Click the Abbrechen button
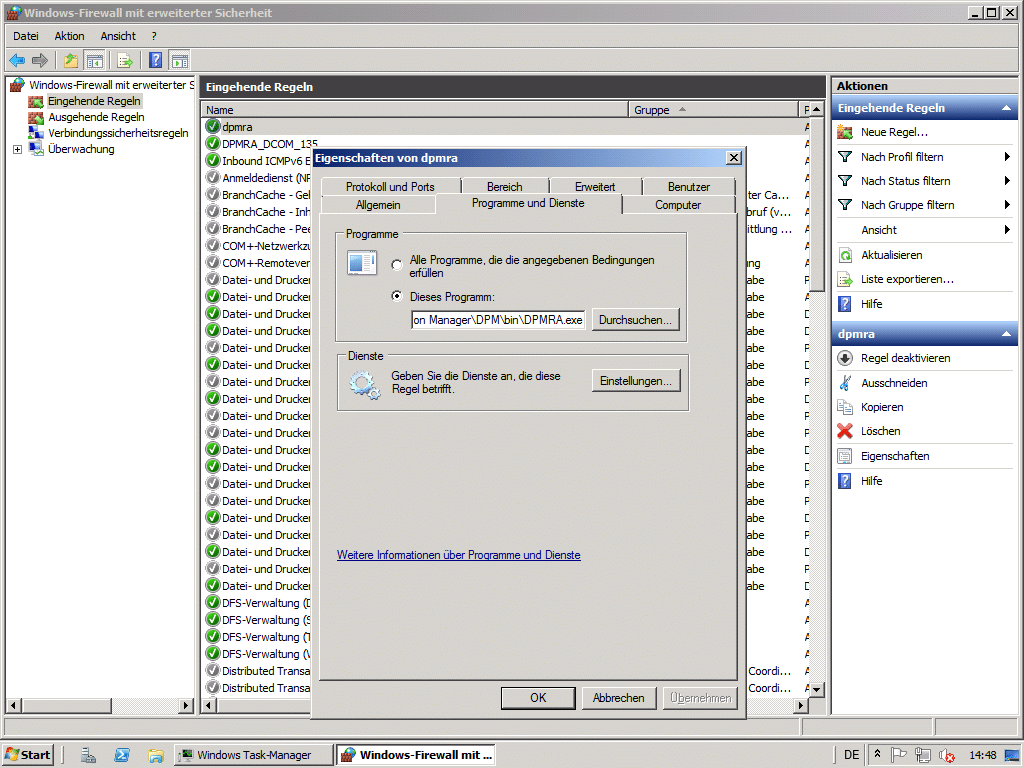Screen dimensions: 1024x768 tap(618, 697)
